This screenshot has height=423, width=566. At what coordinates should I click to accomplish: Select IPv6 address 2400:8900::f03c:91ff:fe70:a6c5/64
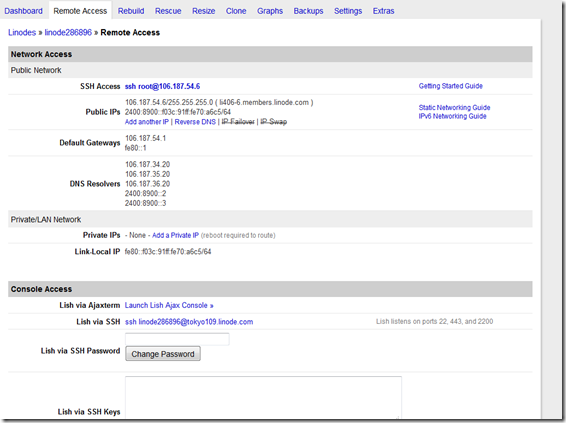[x=178, y=112]
